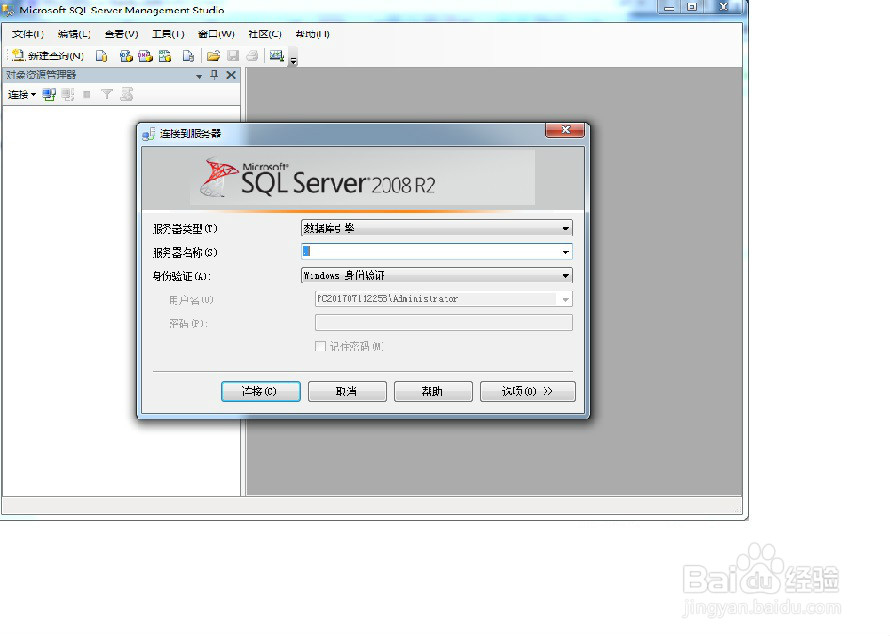Maximize the Management Studio window
Screen dimensions: 890x638
692,7
